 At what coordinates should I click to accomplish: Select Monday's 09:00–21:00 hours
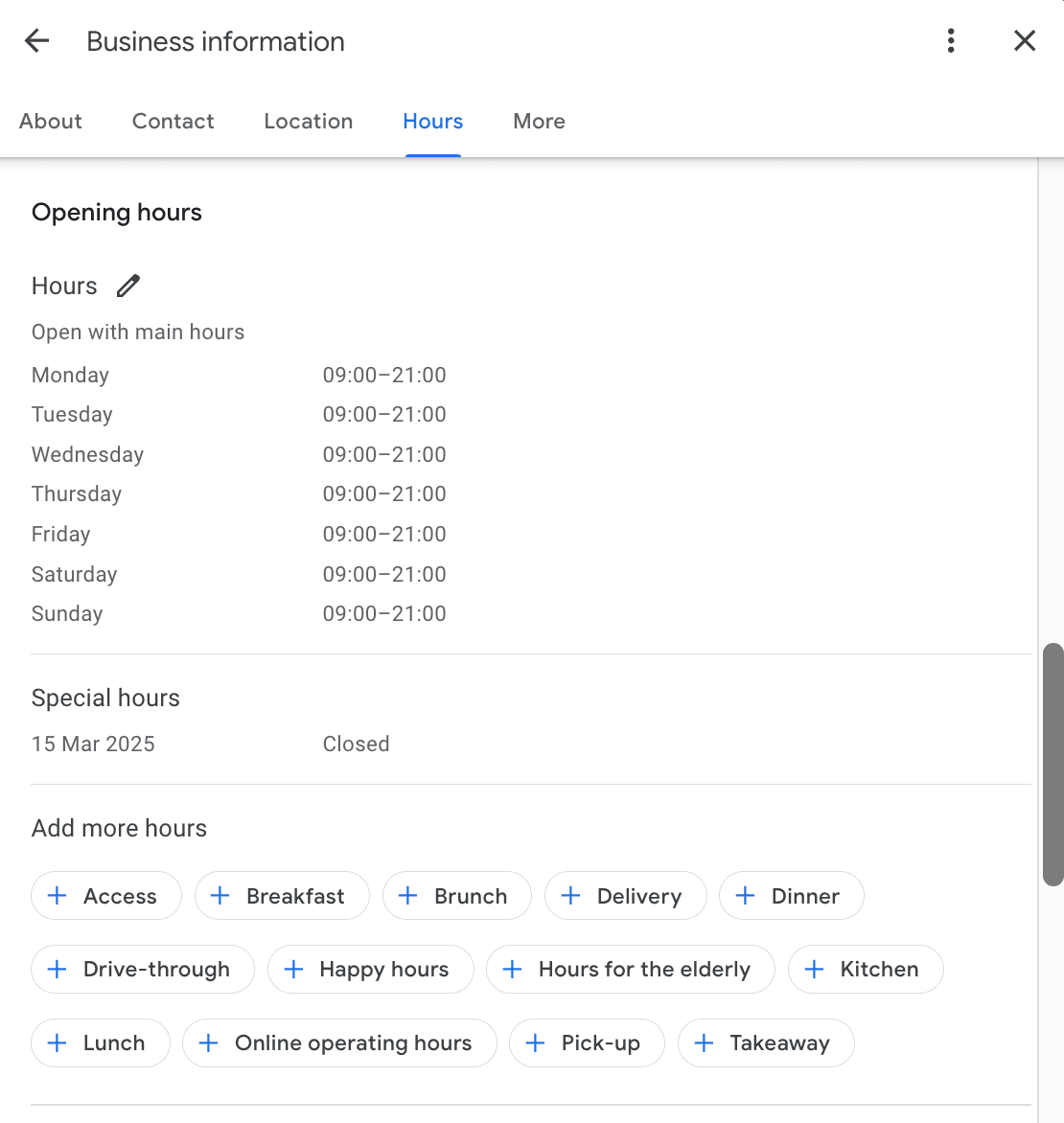point(384,375)
